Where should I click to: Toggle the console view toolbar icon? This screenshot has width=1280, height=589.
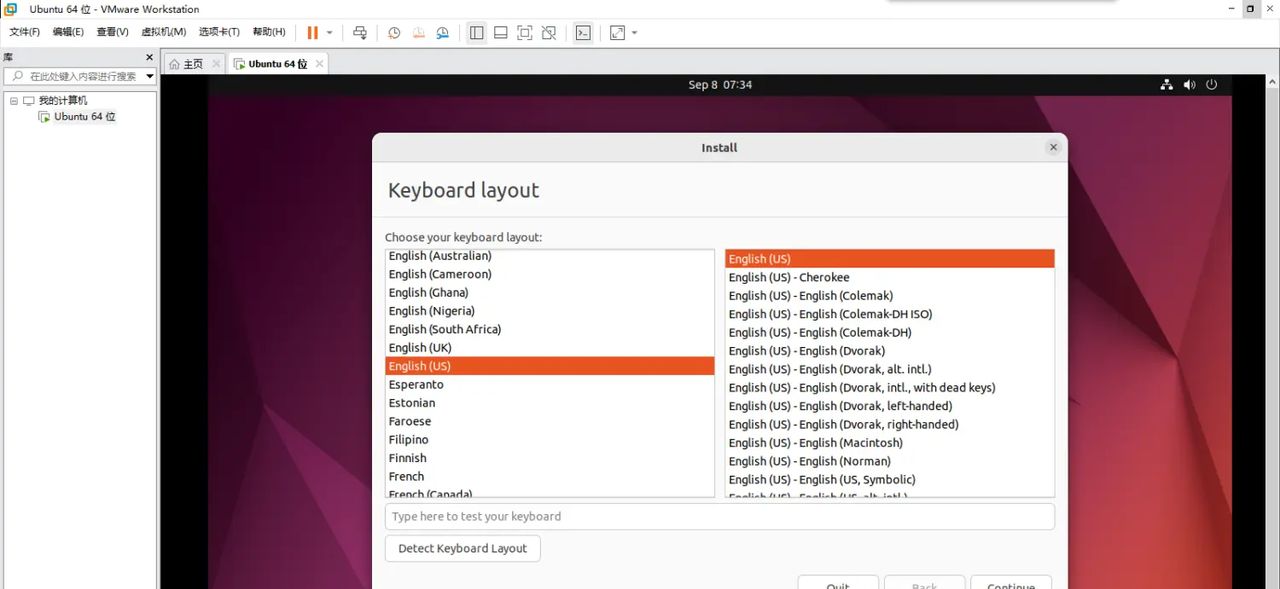(x=583, y=33)
